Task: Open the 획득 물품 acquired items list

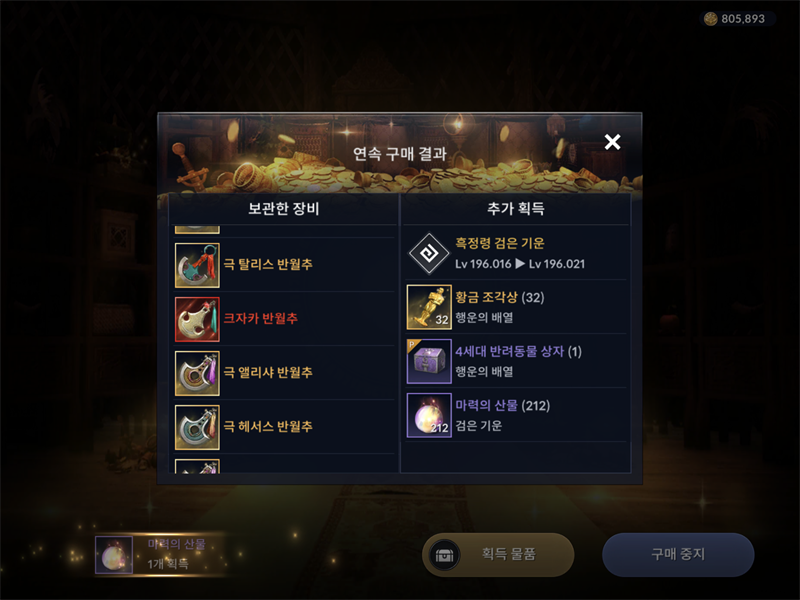Action: tap(498, 555)
